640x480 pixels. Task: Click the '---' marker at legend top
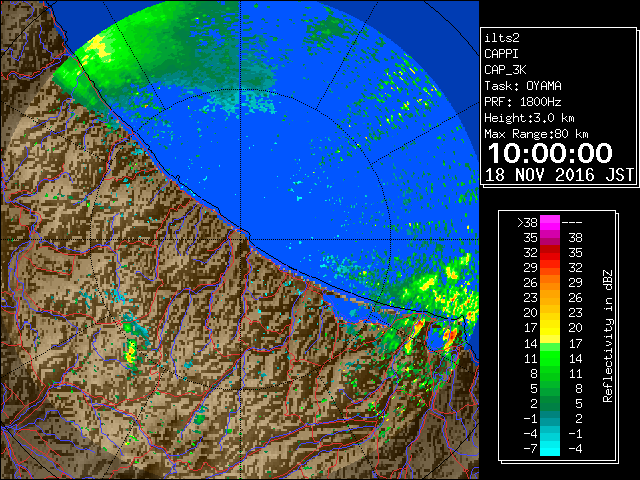pyautogui.click(x=572, y=223)
